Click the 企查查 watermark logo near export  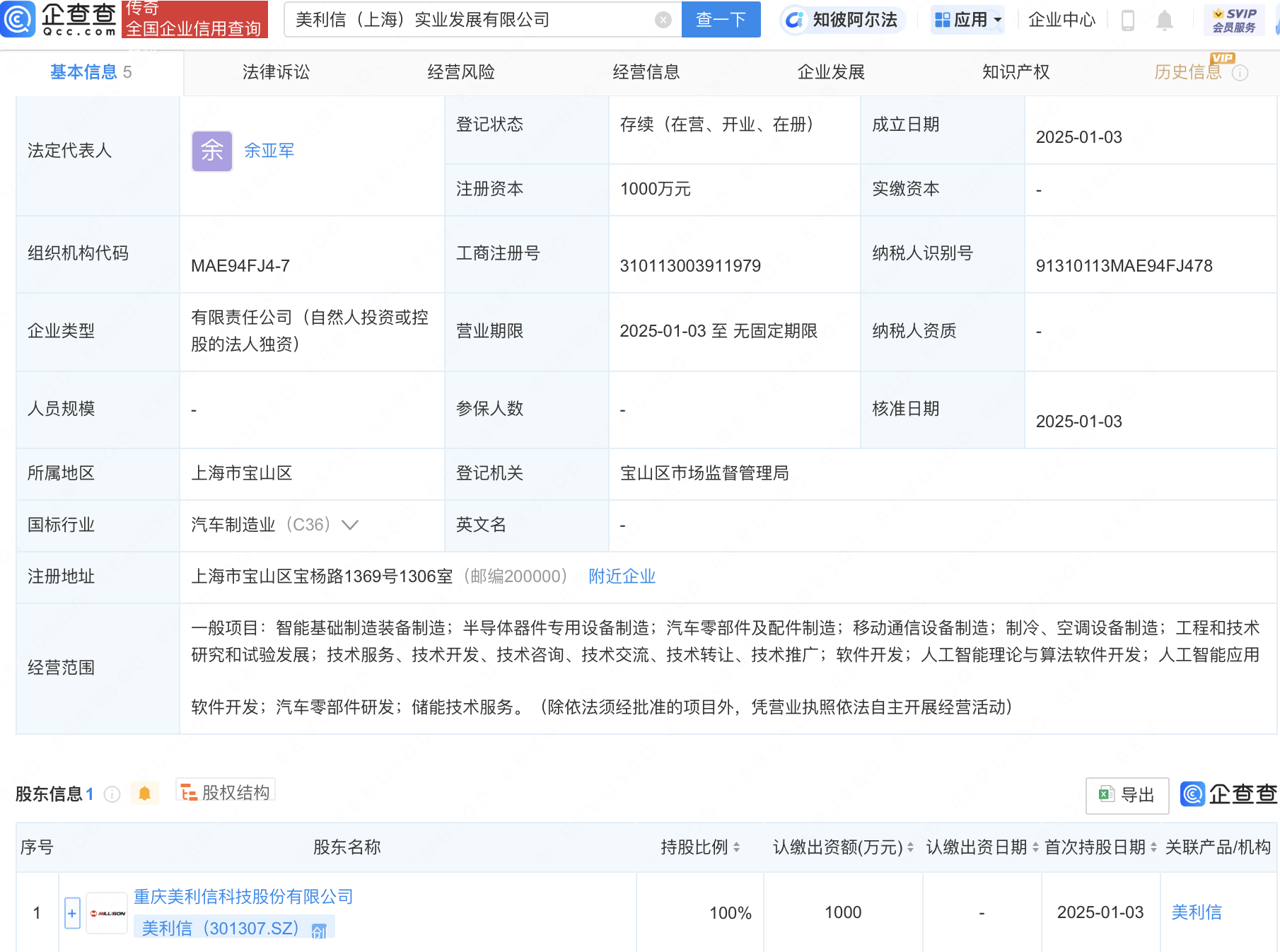pyautogui.click(x=1229, y=794)
